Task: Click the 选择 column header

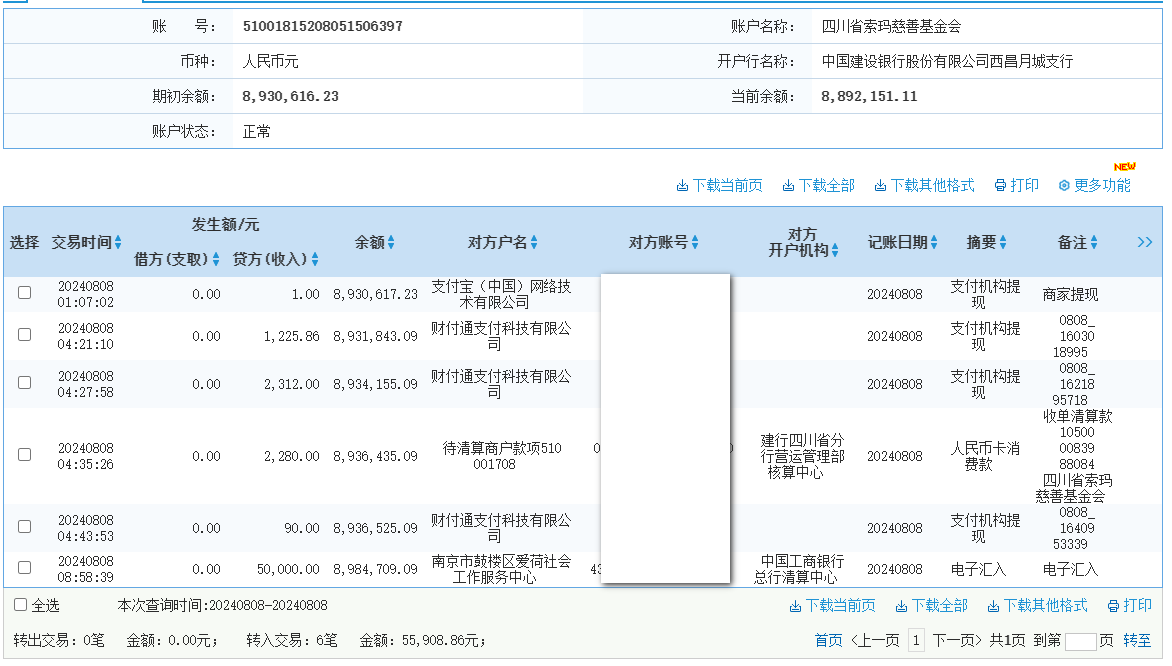Action: click(x=24, y=242)
